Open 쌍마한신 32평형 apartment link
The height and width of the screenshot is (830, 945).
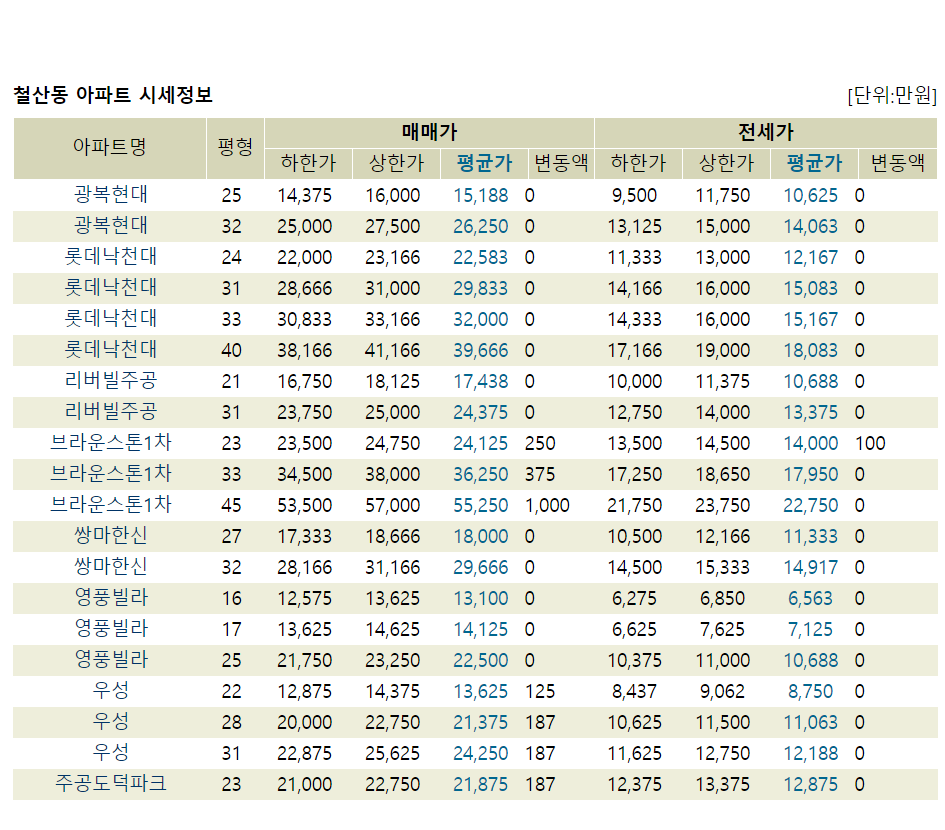110,567
